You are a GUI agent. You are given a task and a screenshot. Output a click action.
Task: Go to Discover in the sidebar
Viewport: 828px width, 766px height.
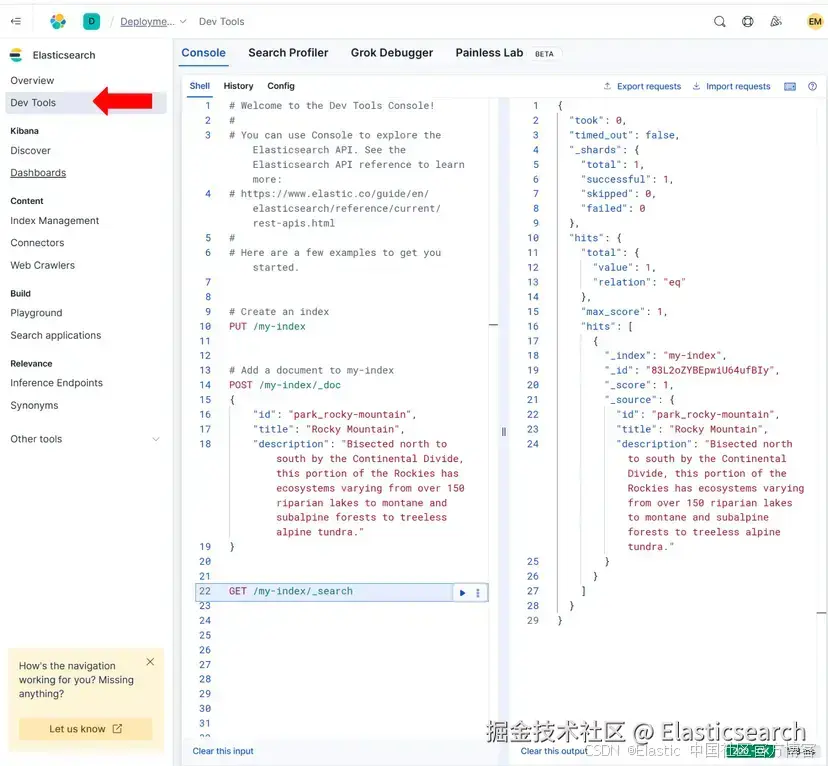pyautogui.click(x=31, y=151)
